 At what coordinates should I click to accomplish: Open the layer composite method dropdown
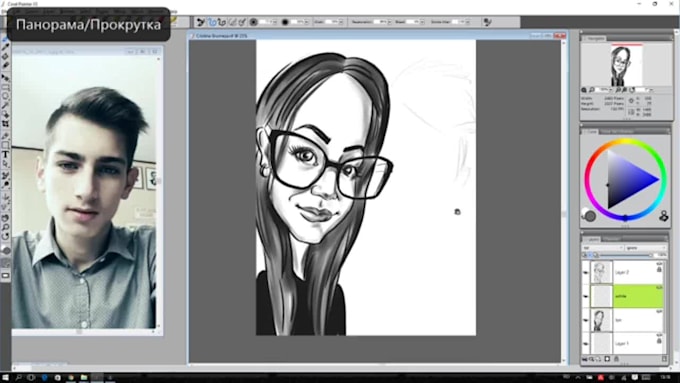click(x=603, y=248)
